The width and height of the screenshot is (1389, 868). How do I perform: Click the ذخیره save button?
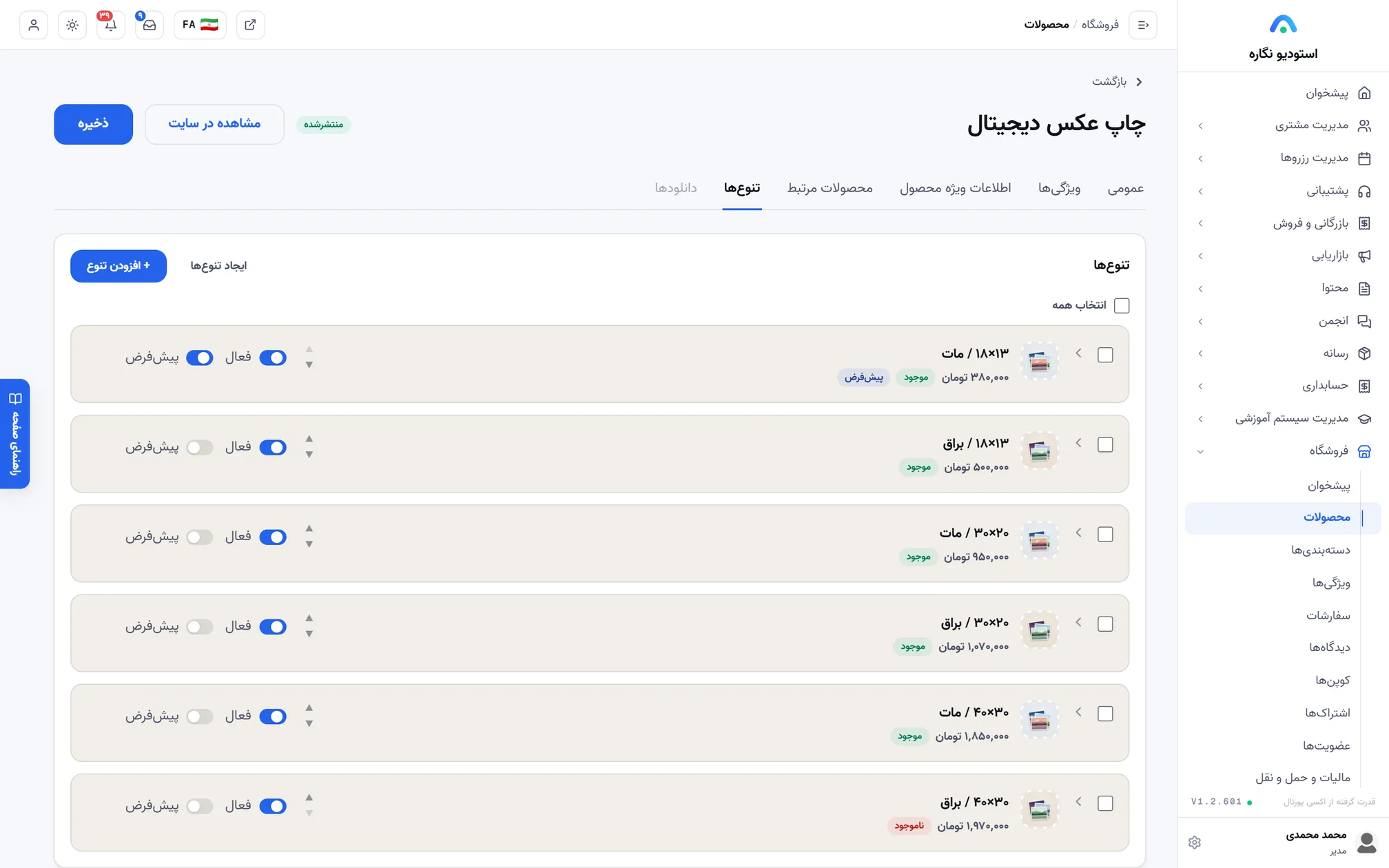click(x=94, y=124)
